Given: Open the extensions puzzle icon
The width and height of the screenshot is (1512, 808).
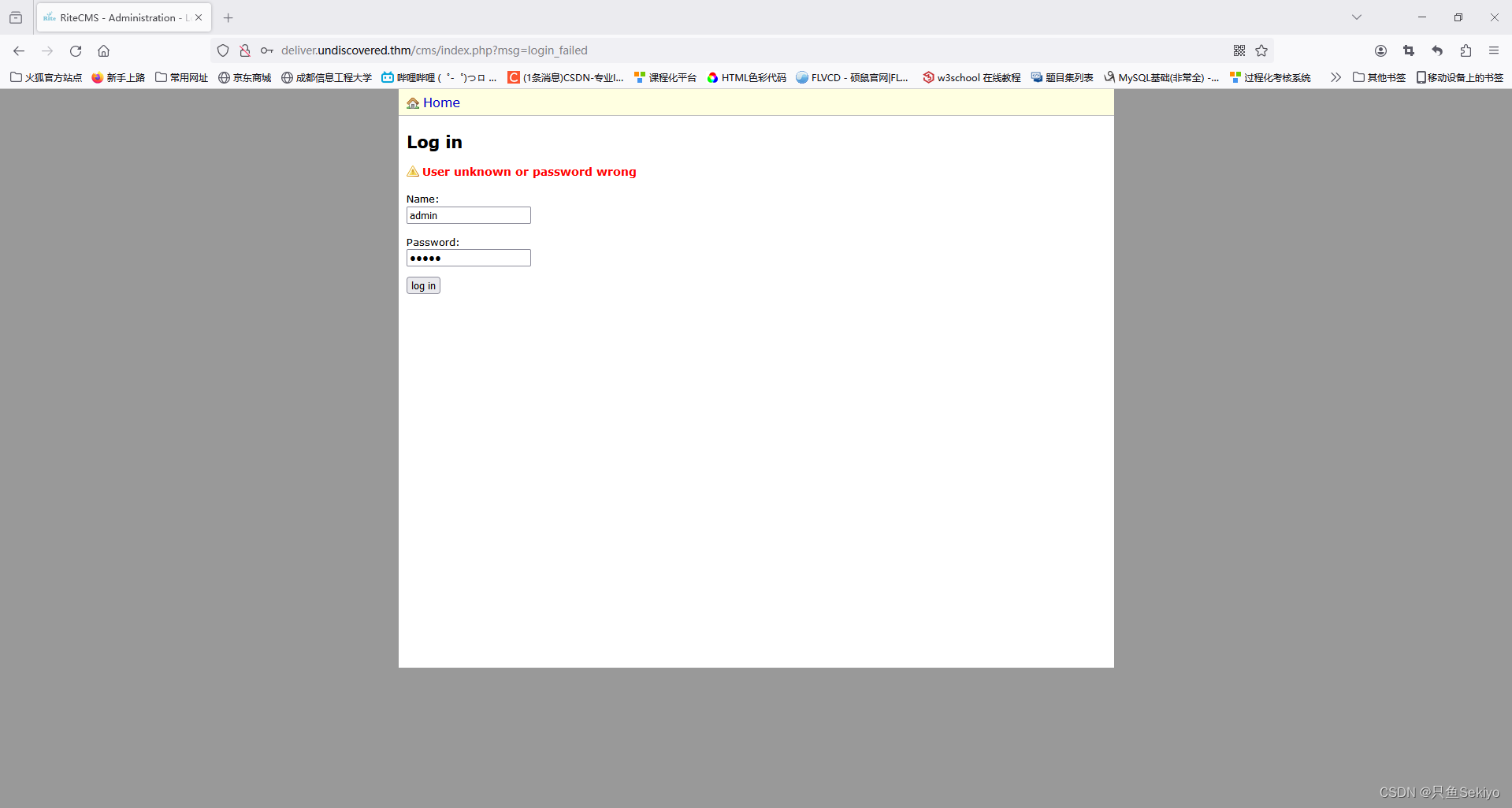Looking at the screenshot, I should click(1466, 50).
